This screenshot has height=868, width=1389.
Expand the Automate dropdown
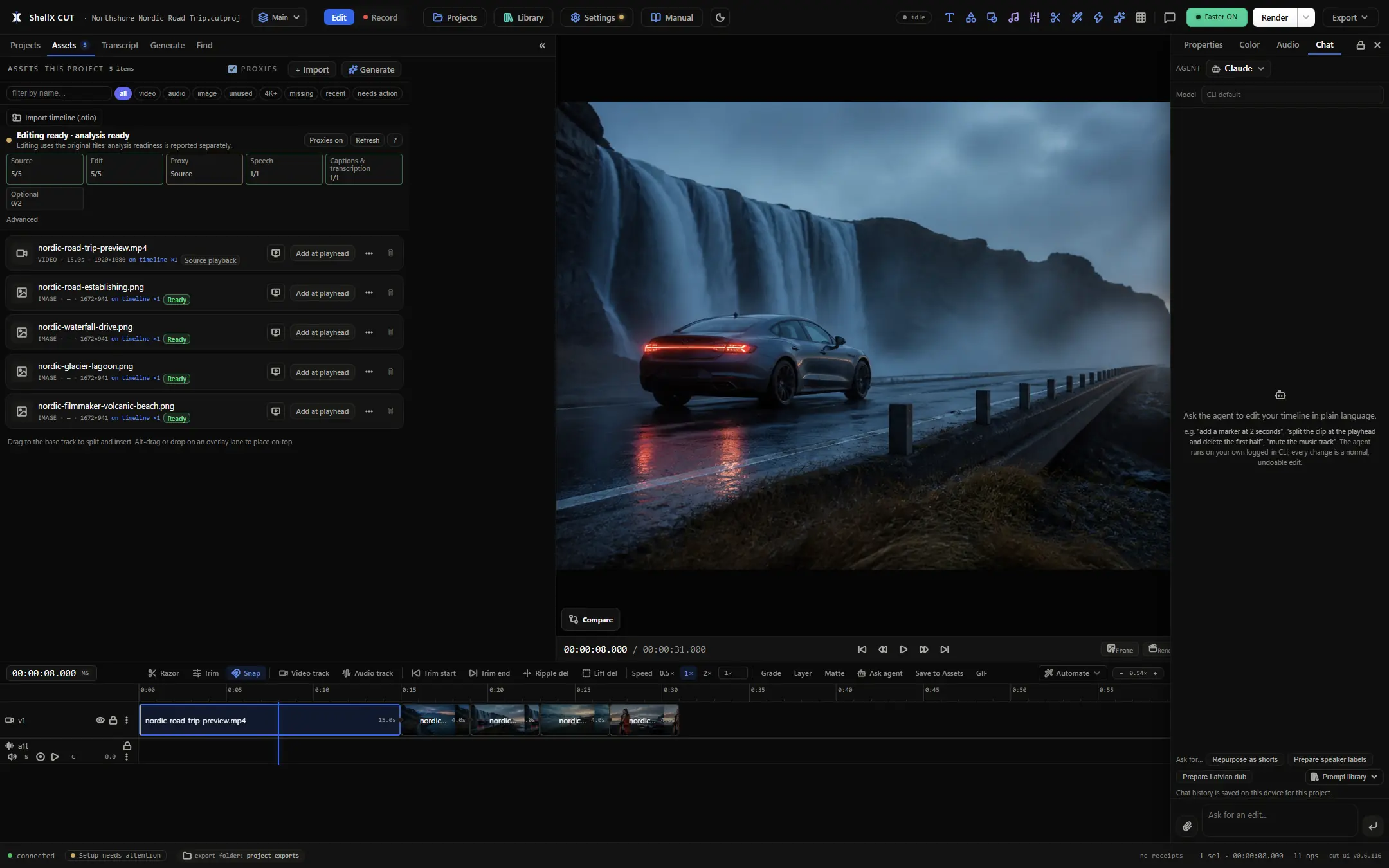(x=1071, y=673)
